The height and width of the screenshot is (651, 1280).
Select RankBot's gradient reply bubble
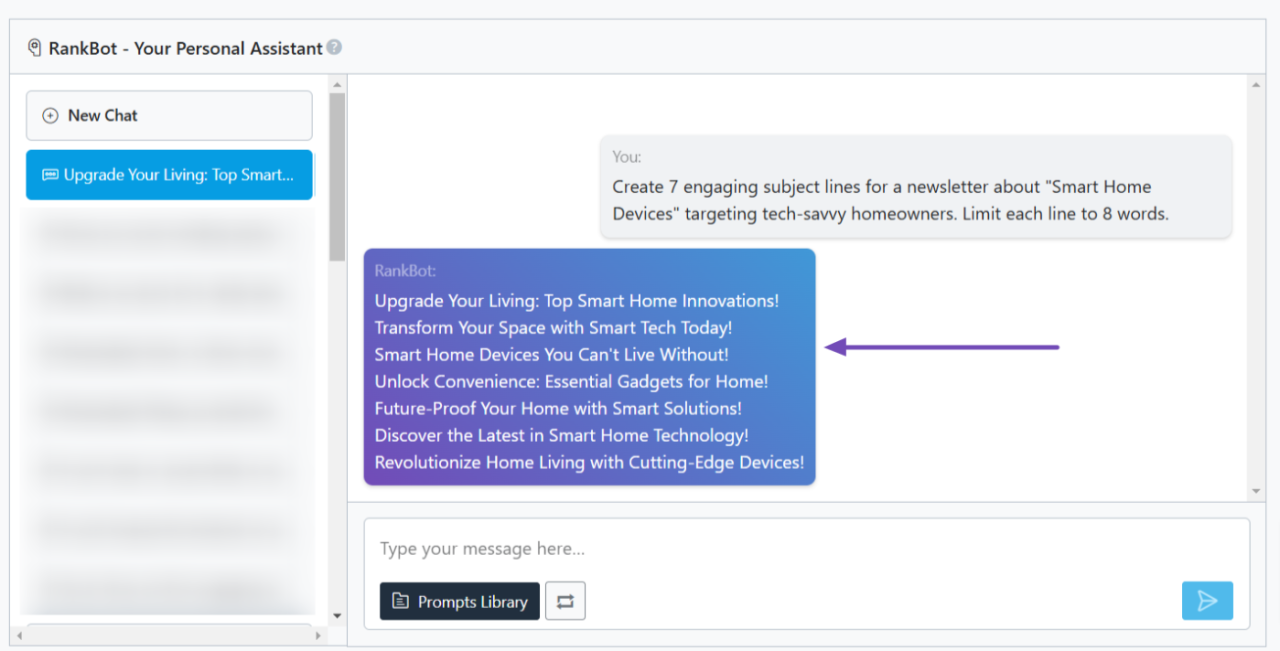click(x=589, y=367)
